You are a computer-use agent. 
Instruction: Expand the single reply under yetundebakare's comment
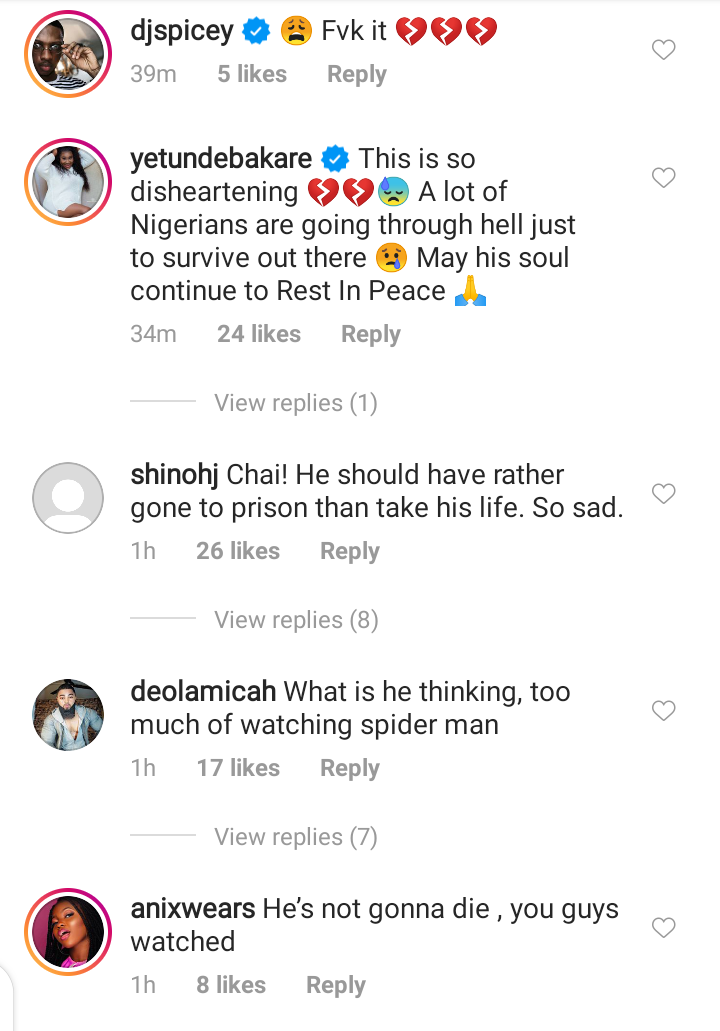click(295, 403)
